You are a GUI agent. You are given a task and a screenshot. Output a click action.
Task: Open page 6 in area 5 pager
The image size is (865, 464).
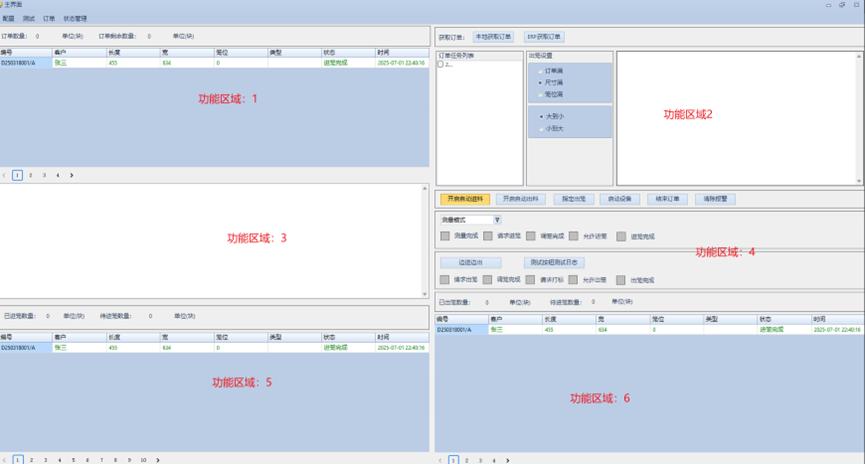click(87, 460)
